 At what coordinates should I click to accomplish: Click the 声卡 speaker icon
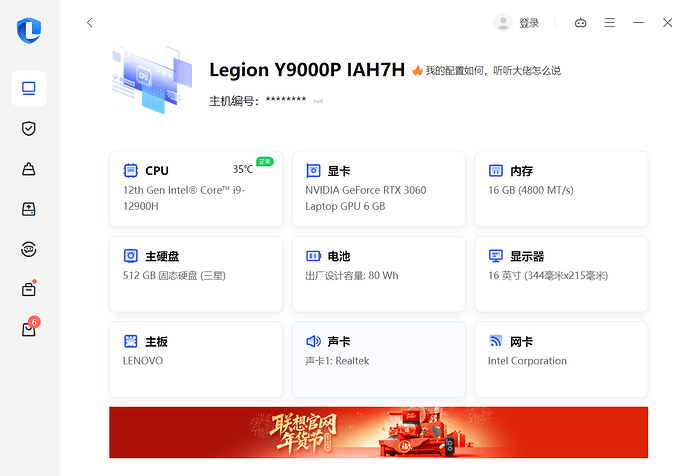(313, 341)
